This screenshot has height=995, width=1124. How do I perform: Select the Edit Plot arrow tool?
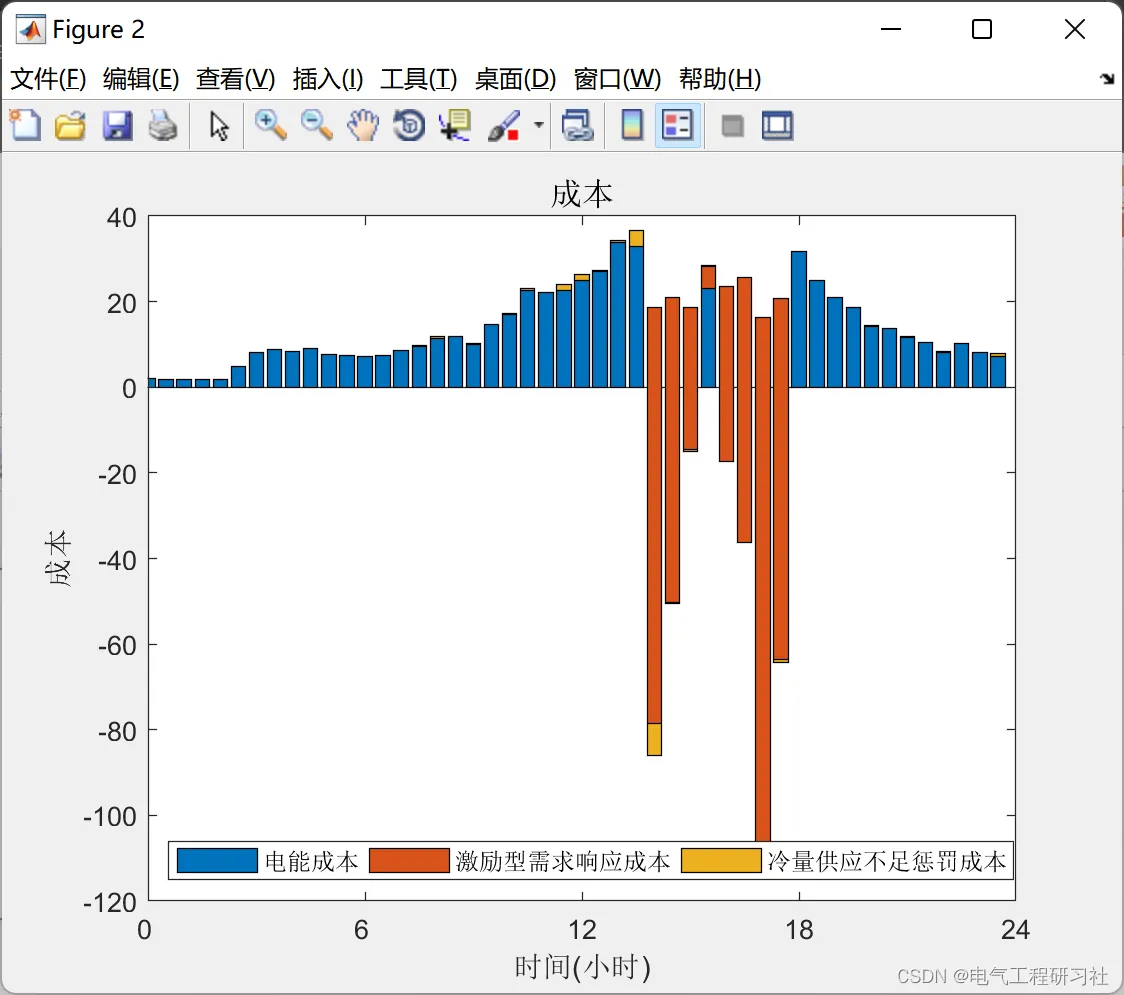(x=219, y=125)
